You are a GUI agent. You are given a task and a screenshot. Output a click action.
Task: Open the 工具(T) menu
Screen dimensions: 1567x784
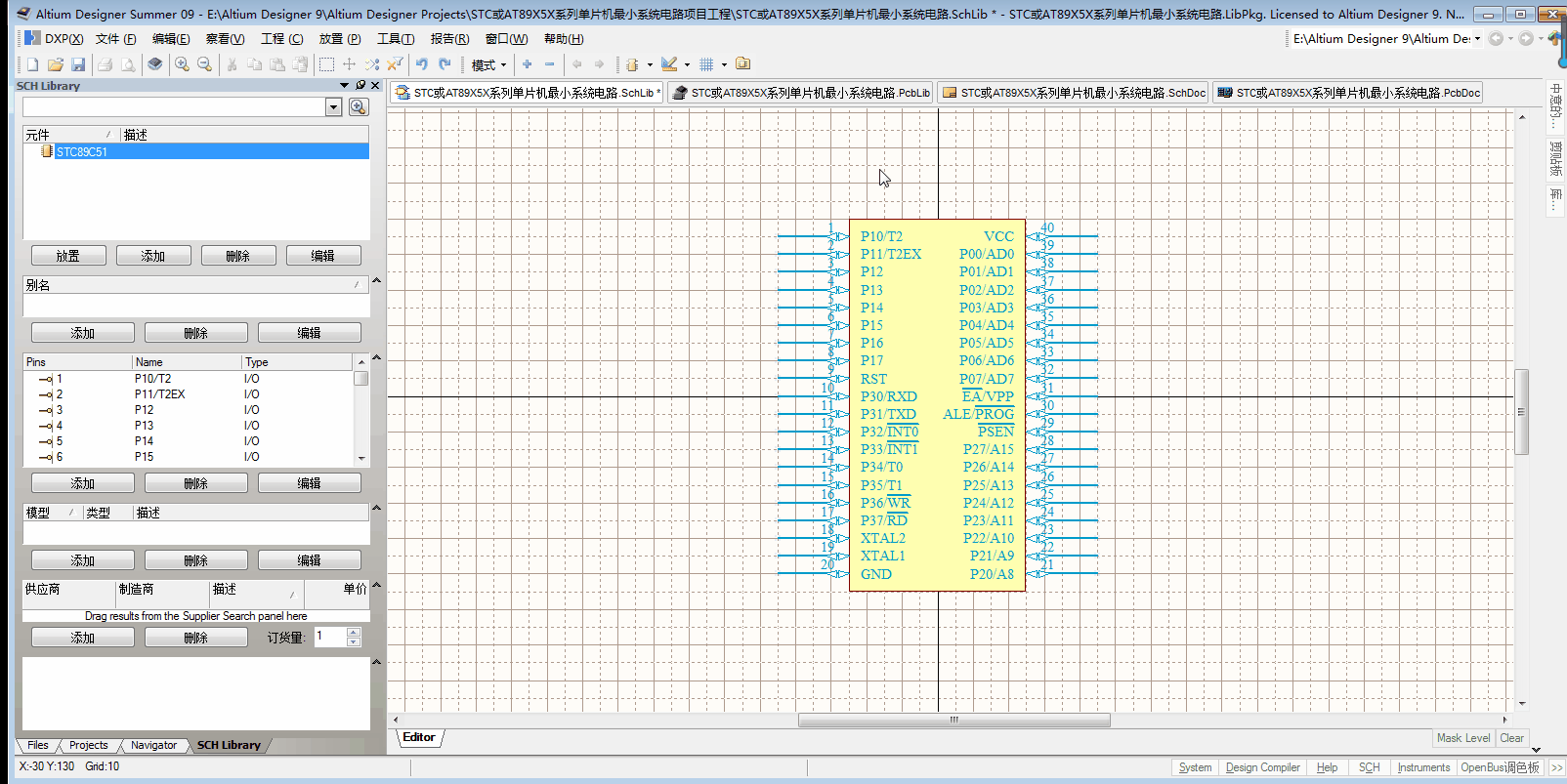(396, 38)
